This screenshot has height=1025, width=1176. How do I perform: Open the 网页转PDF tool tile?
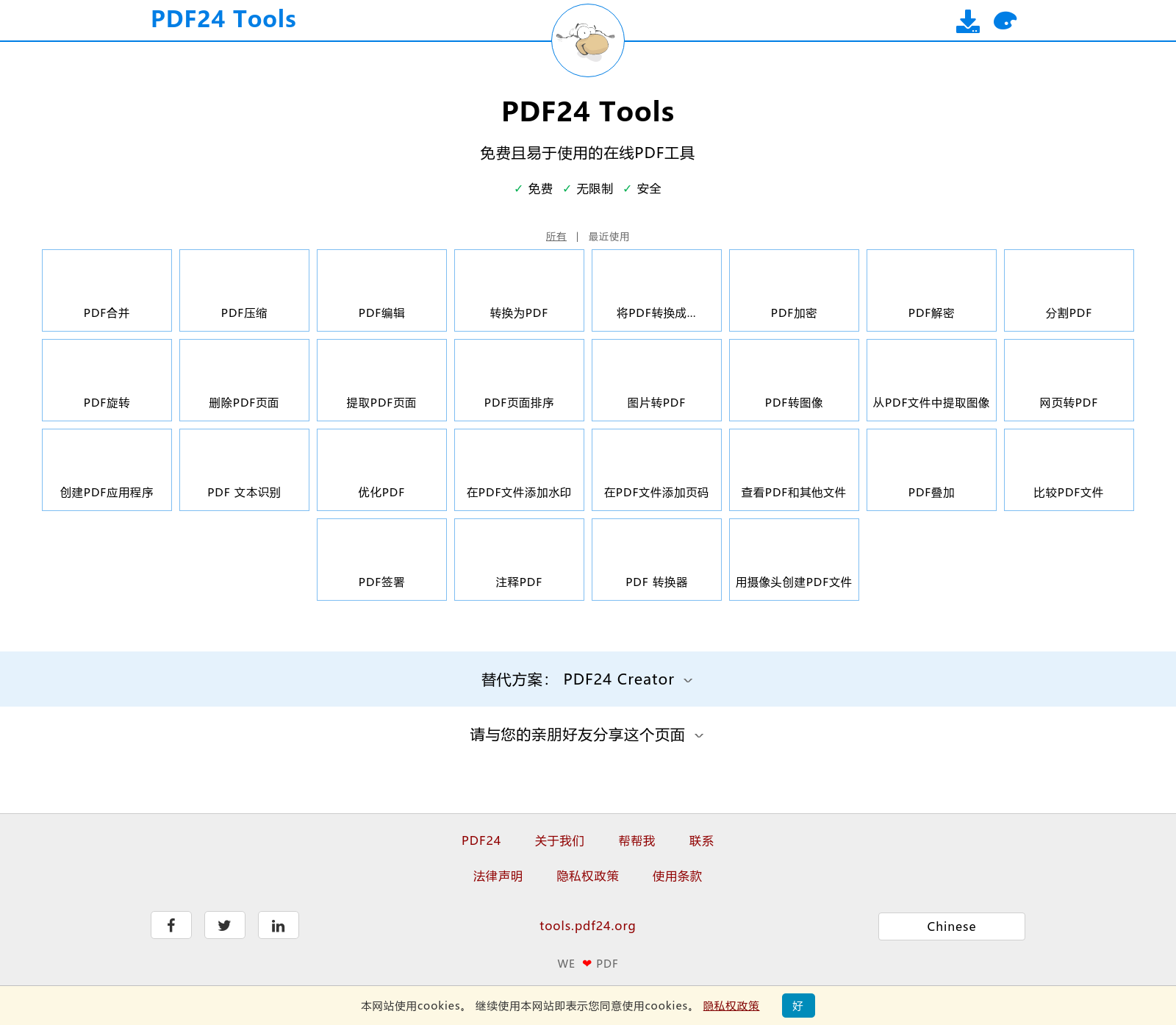coord(1069,380)
